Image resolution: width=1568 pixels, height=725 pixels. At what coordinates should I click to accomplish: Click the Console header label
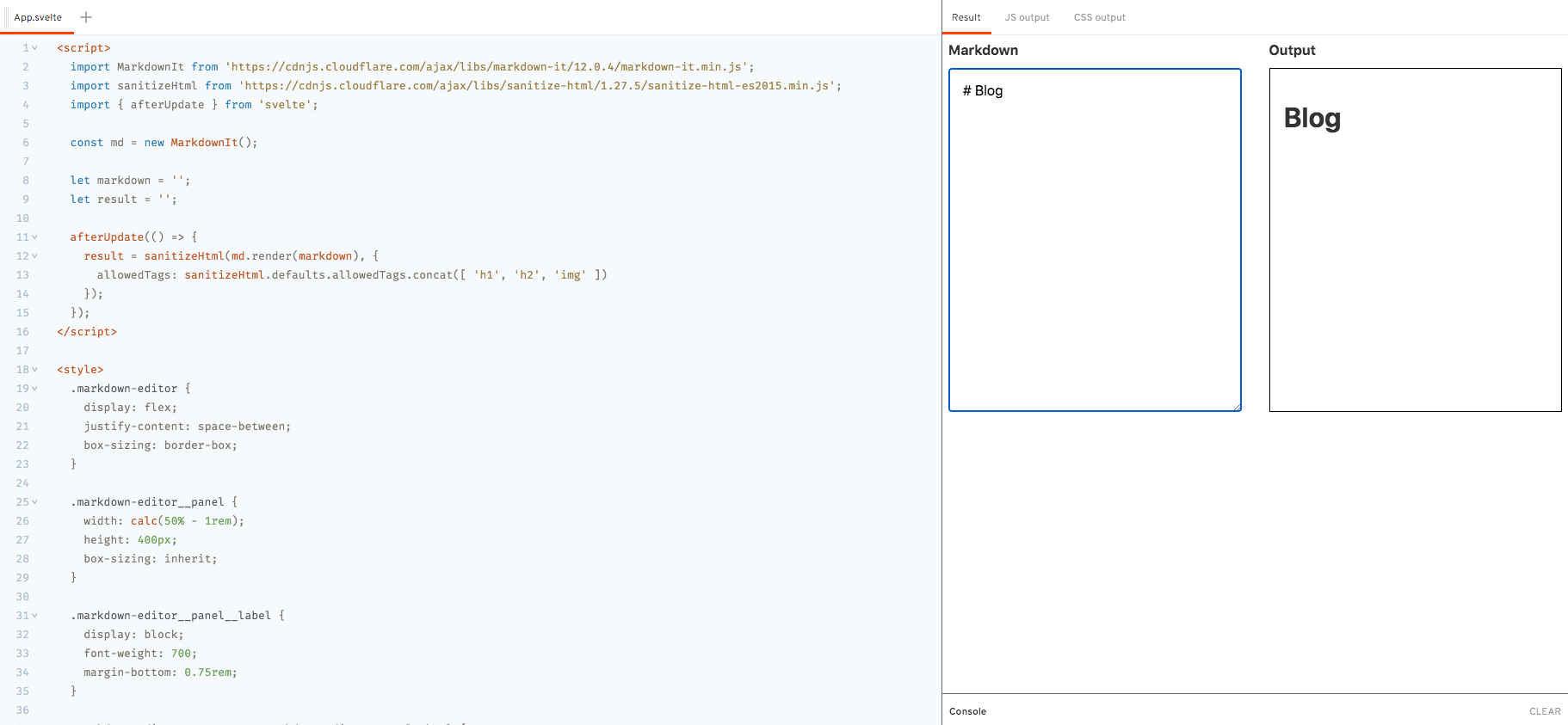(967, 711)
